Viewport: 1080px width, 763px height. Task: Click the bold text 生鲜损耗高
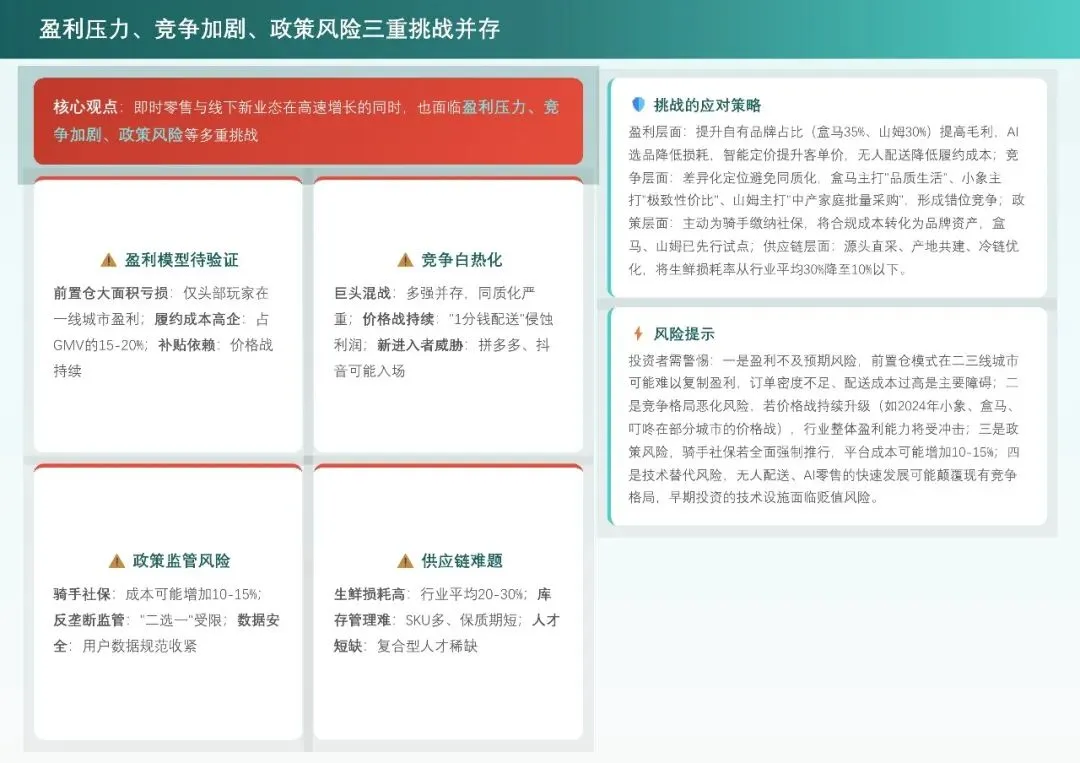click(370, 594)
